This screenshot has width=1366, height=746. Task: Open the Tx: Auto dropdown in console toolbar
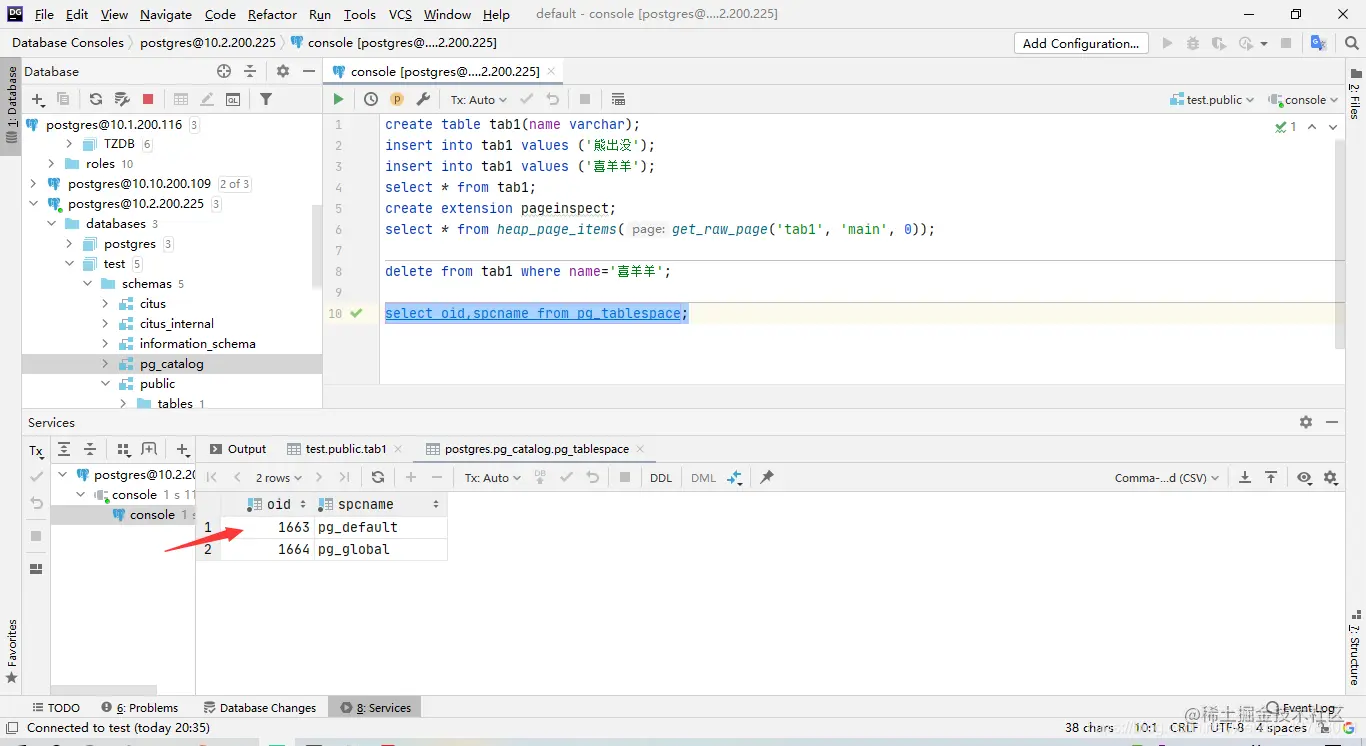[478, 99]
